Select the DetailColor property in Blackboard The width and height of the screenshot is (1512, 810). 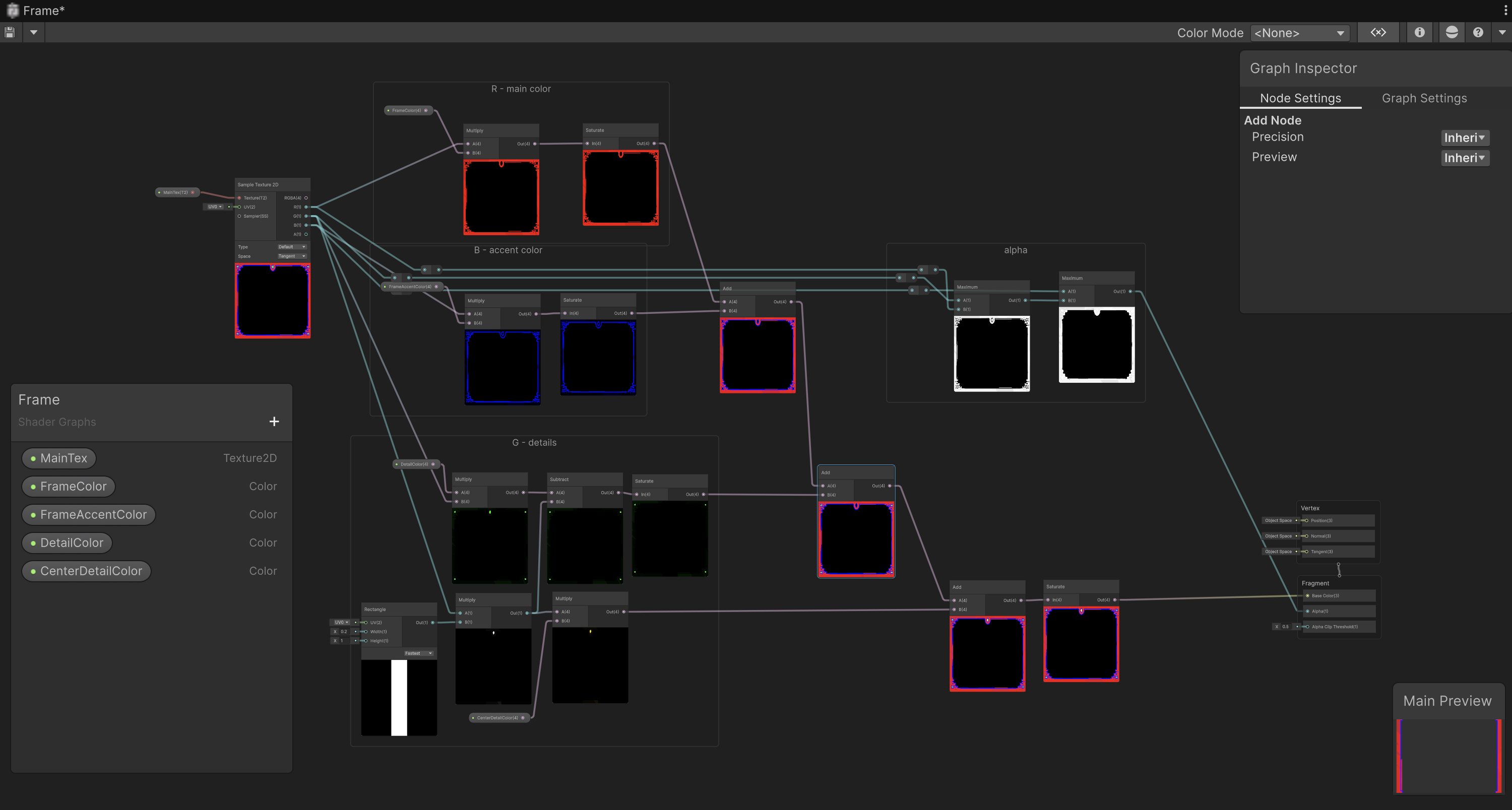pyautogui.click(x=67, y=543)
